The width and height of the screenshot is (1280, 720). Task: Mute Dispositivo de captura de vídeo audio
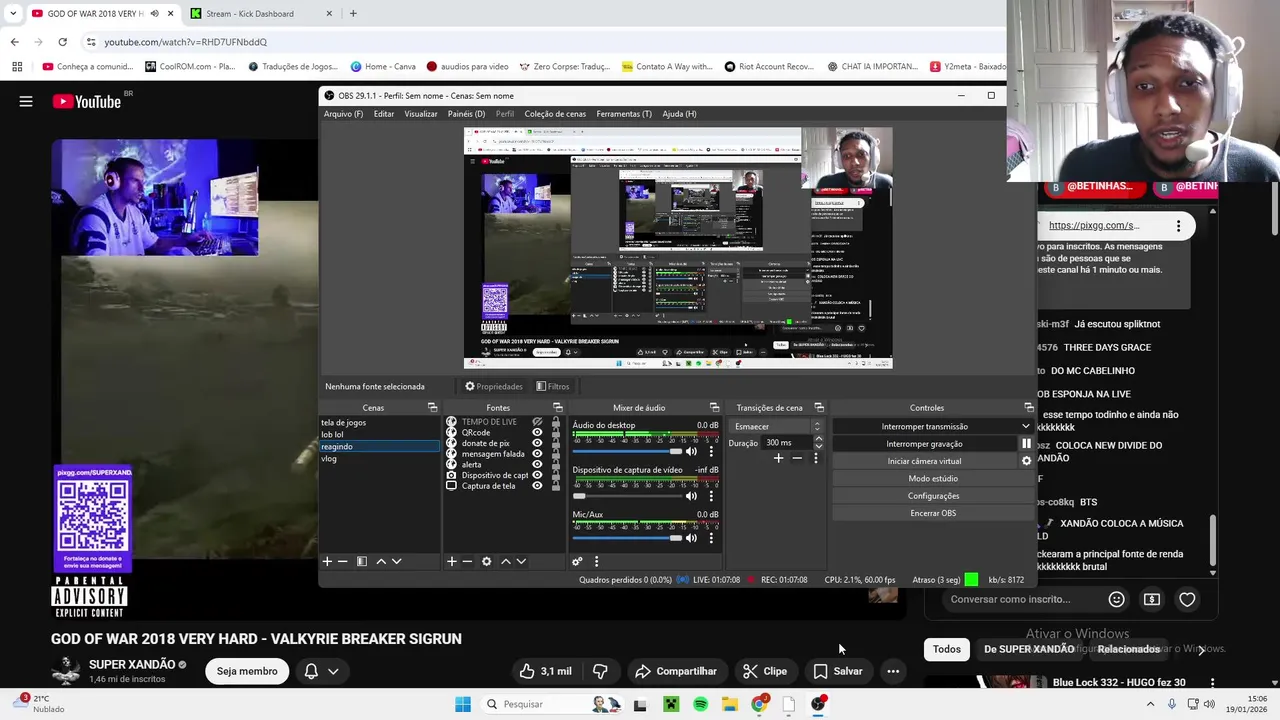tap(691, 496)
